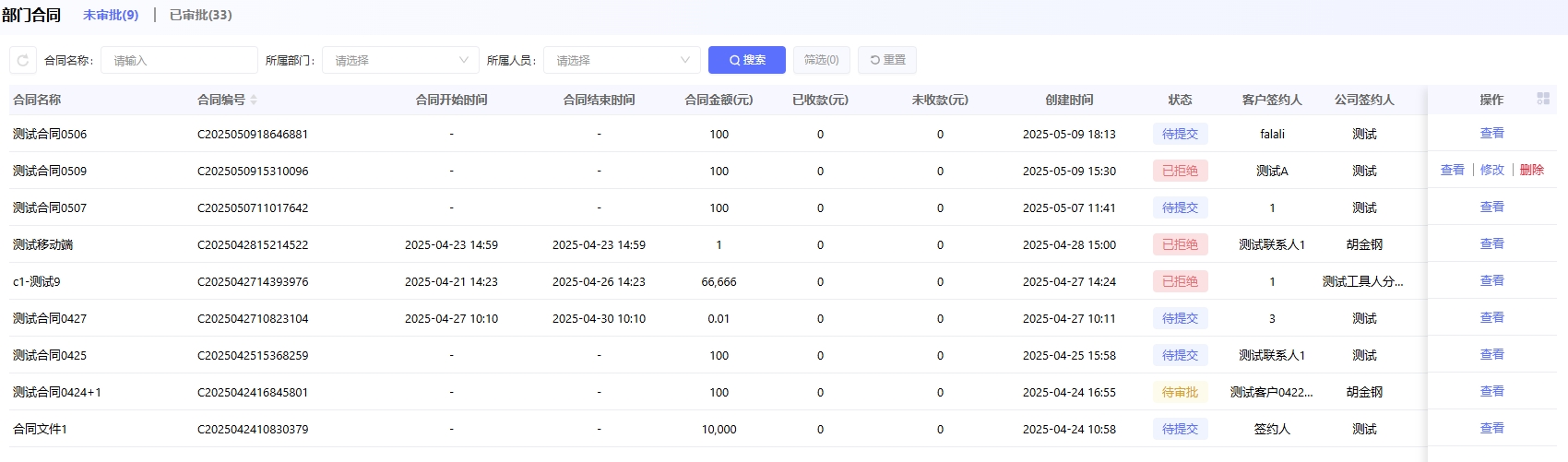Open the 筛选(0) filter button
The height and width of the screenshot is (462, 1568).
(821, 60)
